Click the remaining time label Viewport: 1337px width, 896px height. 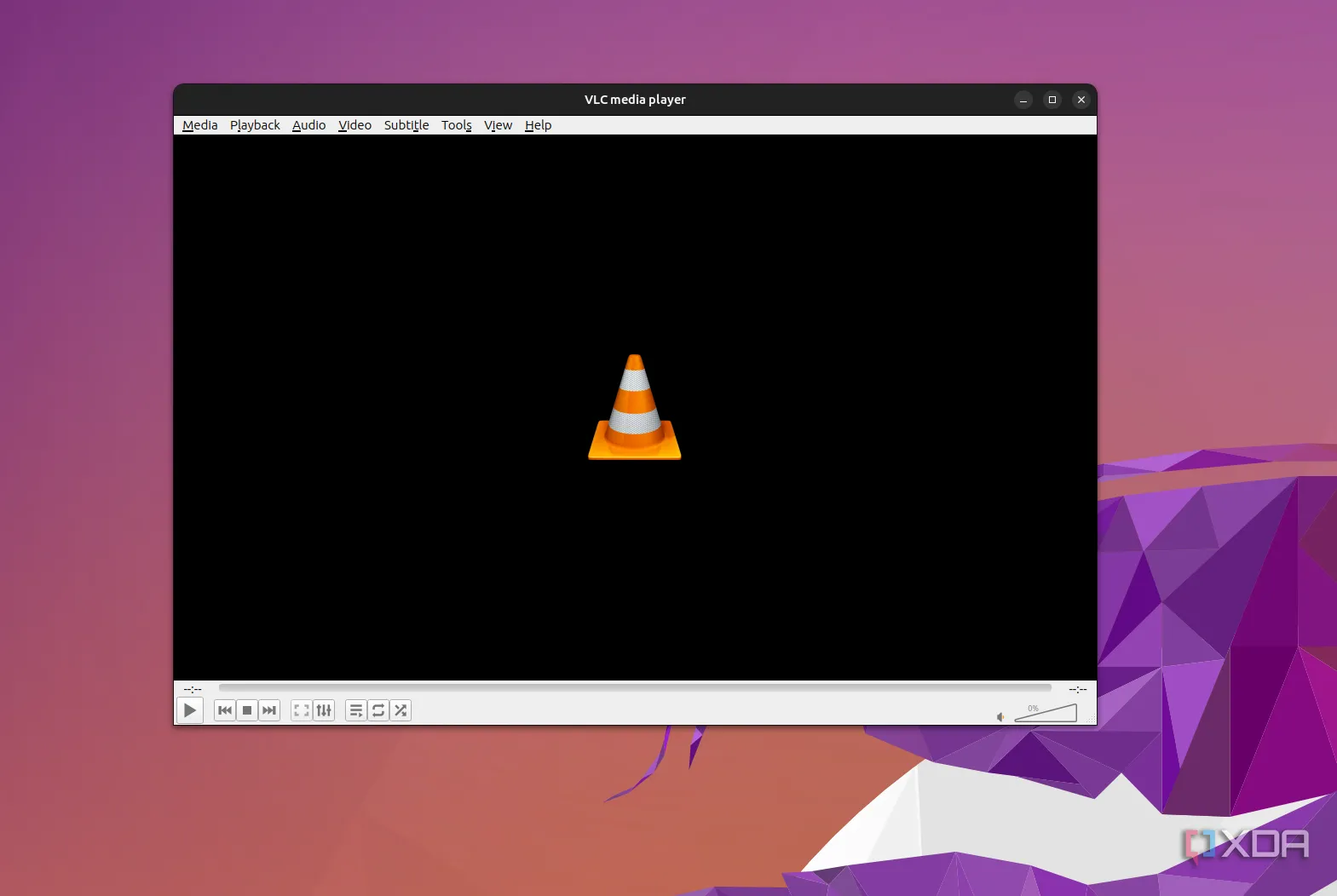(1077, 689)
